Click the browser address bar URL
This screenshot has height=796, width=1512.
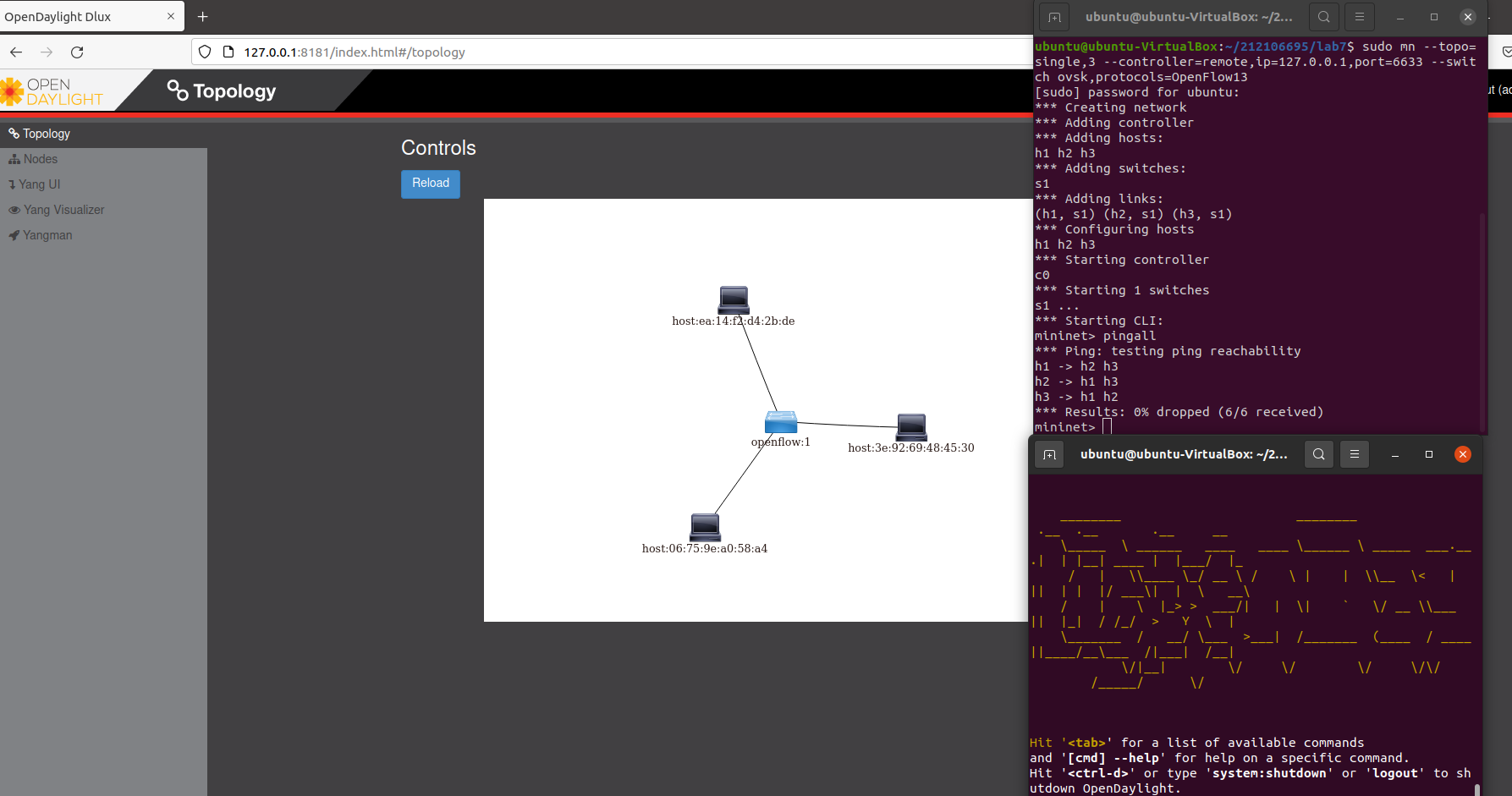pos(355,52)
